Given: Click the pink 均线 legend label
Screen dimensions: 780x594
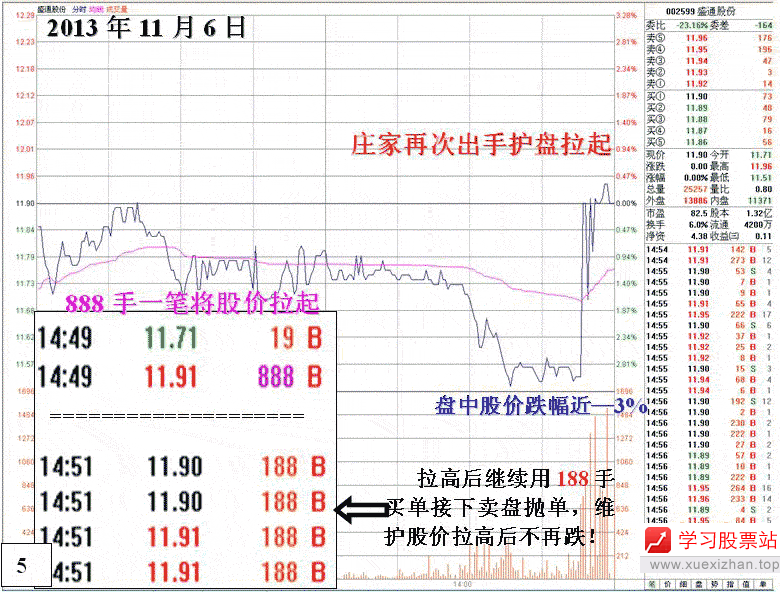Looking at the screenshot, I should [x=95, y=9].
